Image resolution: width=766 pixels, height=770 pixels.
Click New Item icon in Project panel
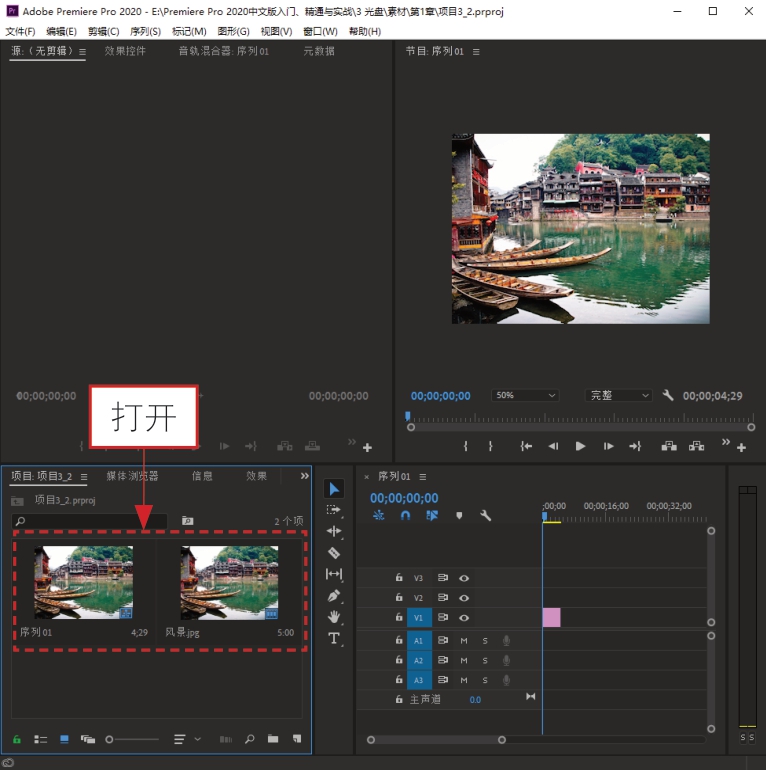click(297, 739)
